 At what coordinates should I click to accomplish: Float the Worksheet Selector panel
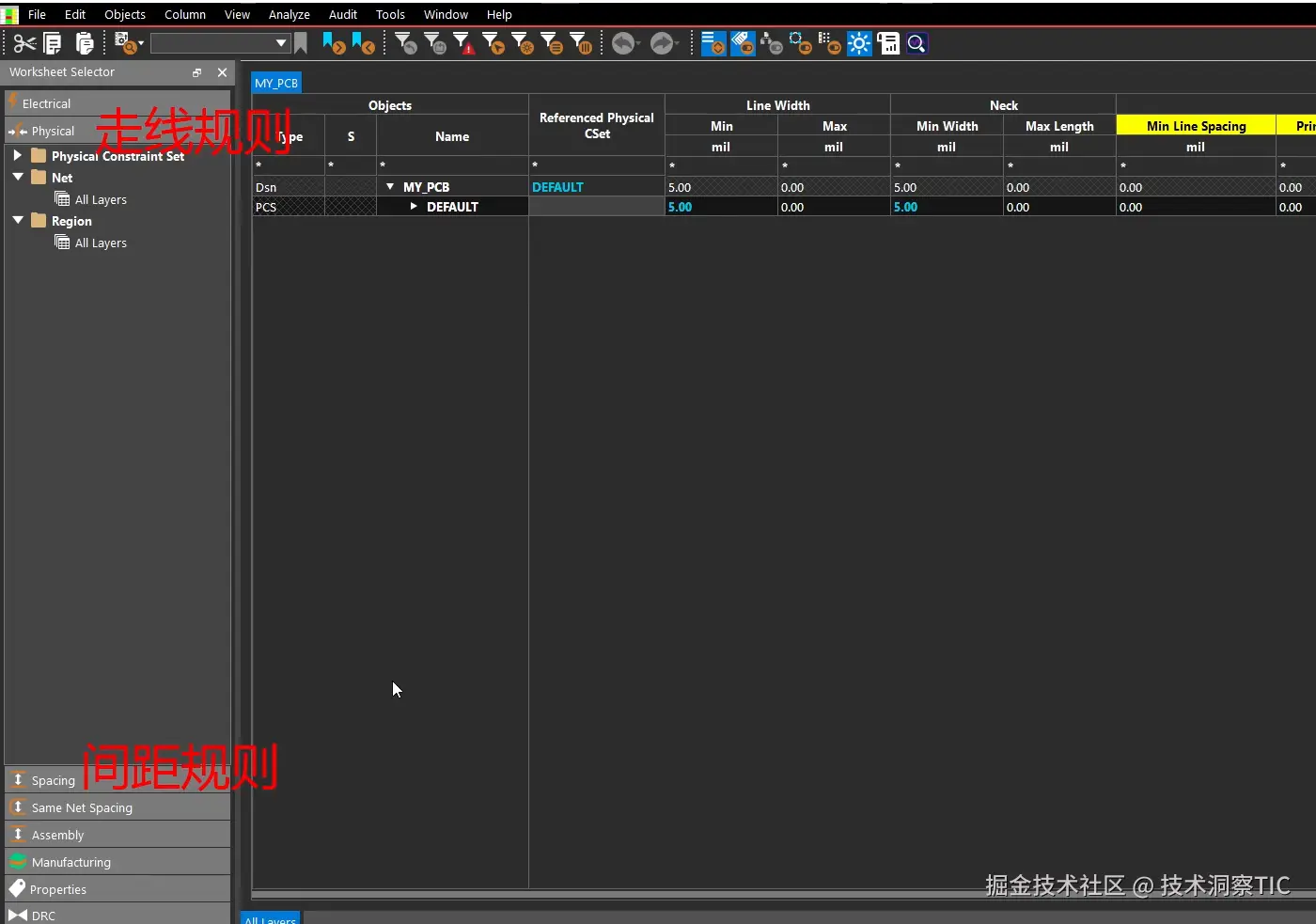coord(196,72)
